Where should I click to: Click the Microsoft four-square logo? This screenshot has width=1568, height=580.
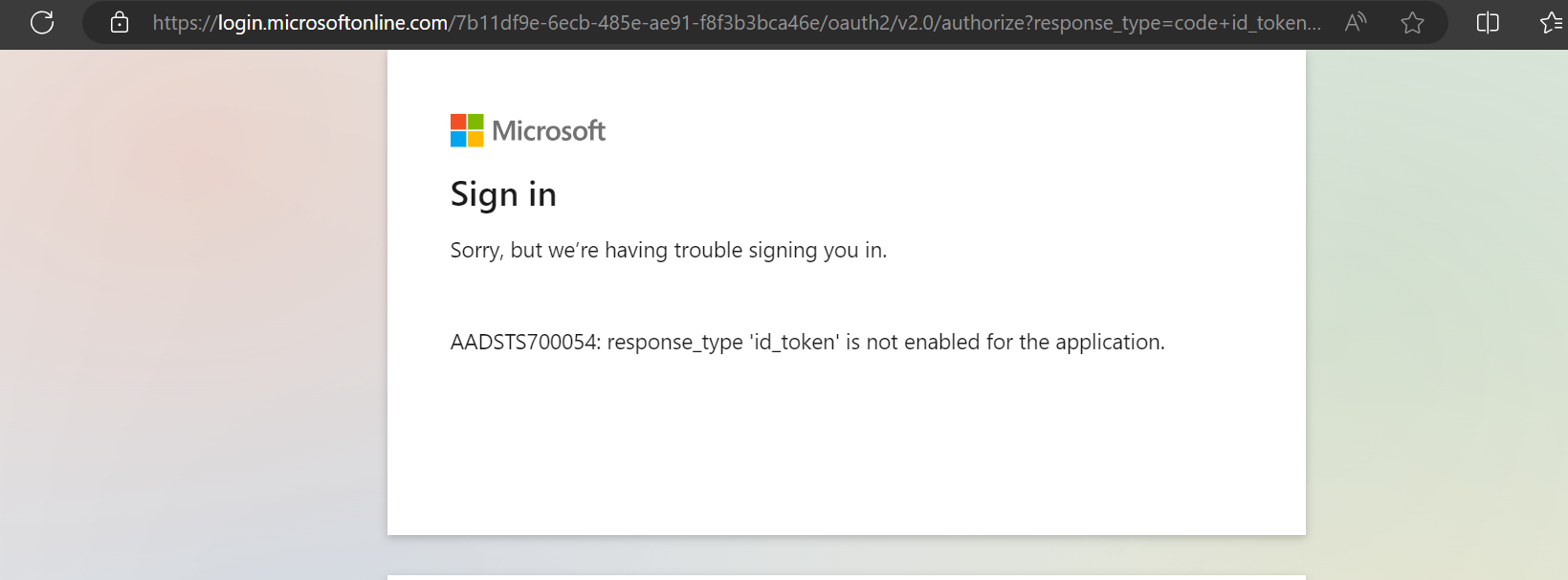pyautogui.click(x=465, y=129)
